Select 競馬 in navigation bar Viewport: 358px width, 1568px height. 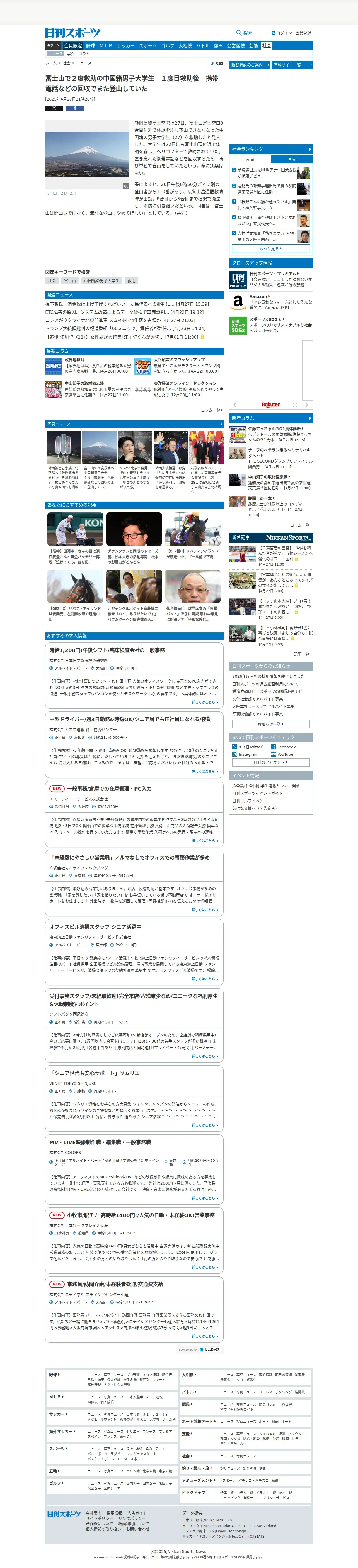(x=218, y=46)
